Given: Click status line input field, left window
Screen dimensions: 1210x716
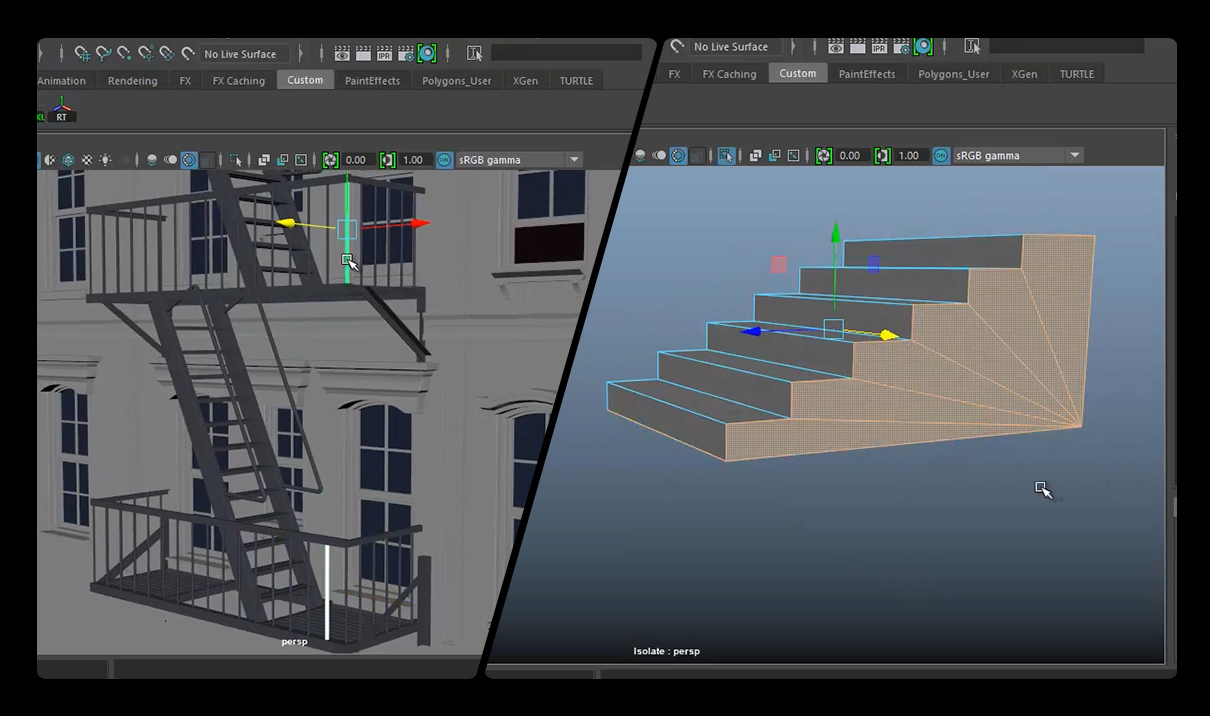Looking at the screenshot, I should [566, 52].
